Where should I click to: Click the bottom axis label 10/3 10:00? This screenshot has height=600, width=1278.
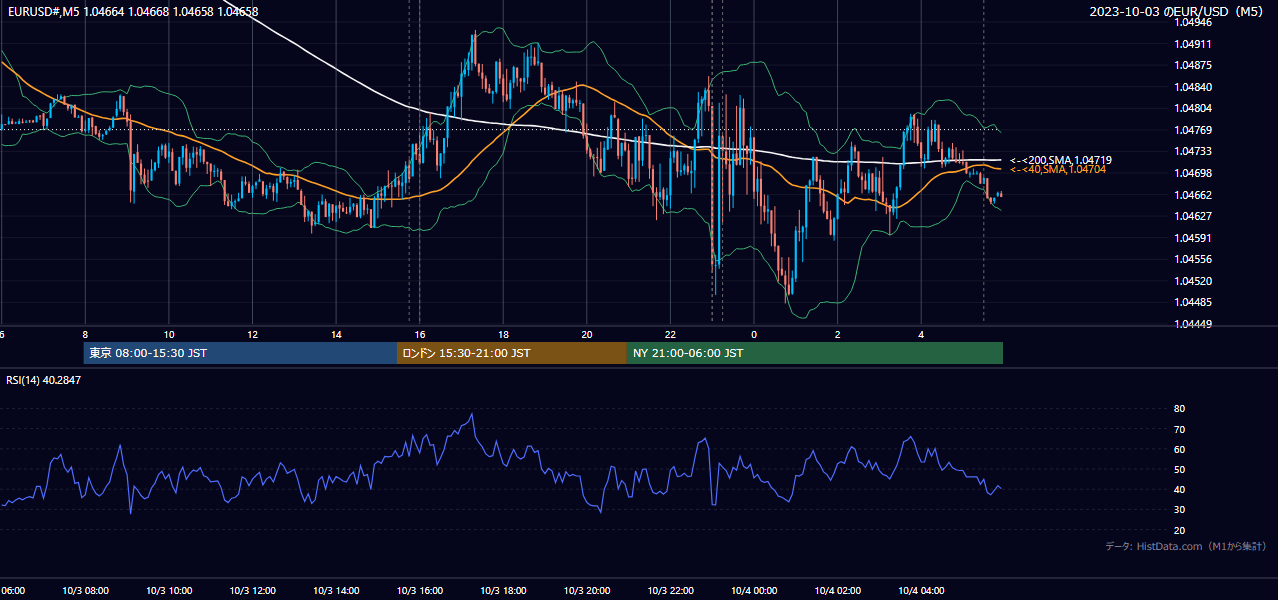coord(169,591)
